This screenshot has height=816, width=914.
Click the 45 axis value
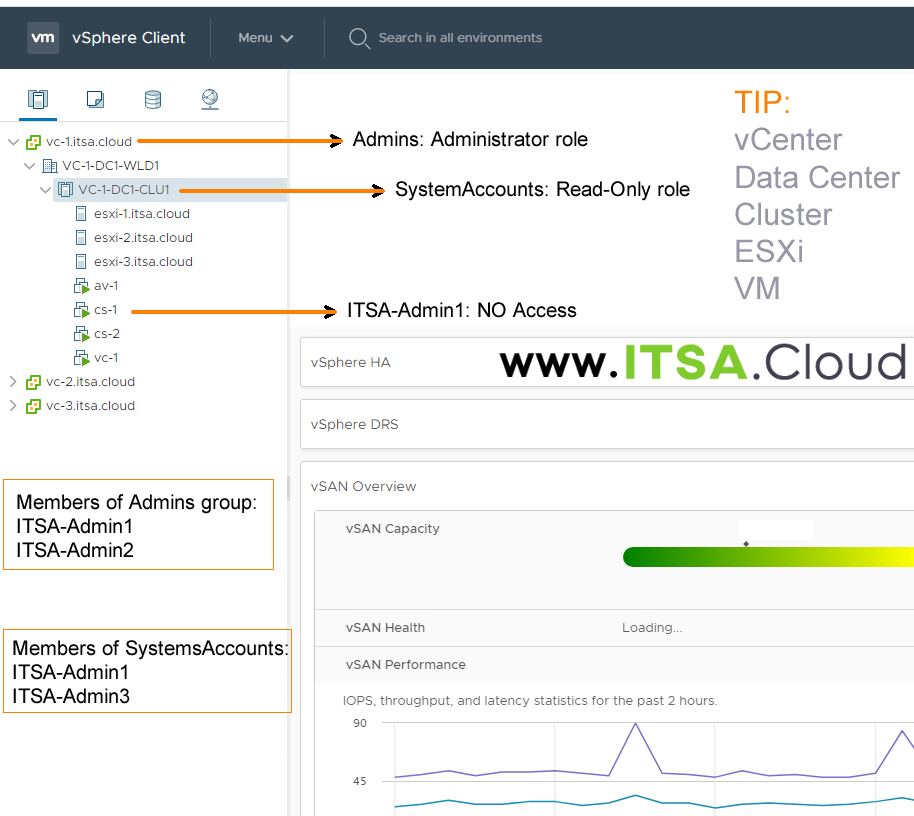360,781
